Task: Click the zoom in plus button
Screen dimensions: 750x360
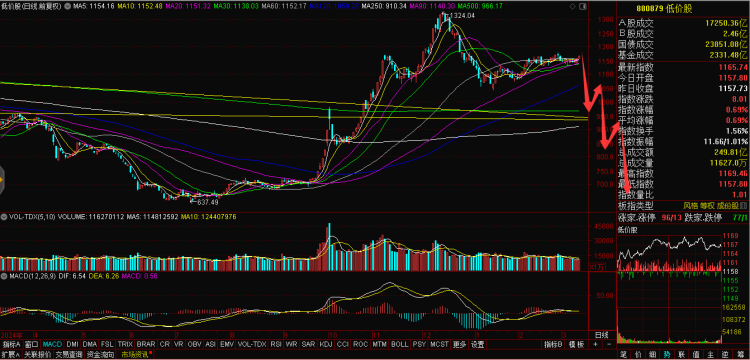Action: coord(595,344)
